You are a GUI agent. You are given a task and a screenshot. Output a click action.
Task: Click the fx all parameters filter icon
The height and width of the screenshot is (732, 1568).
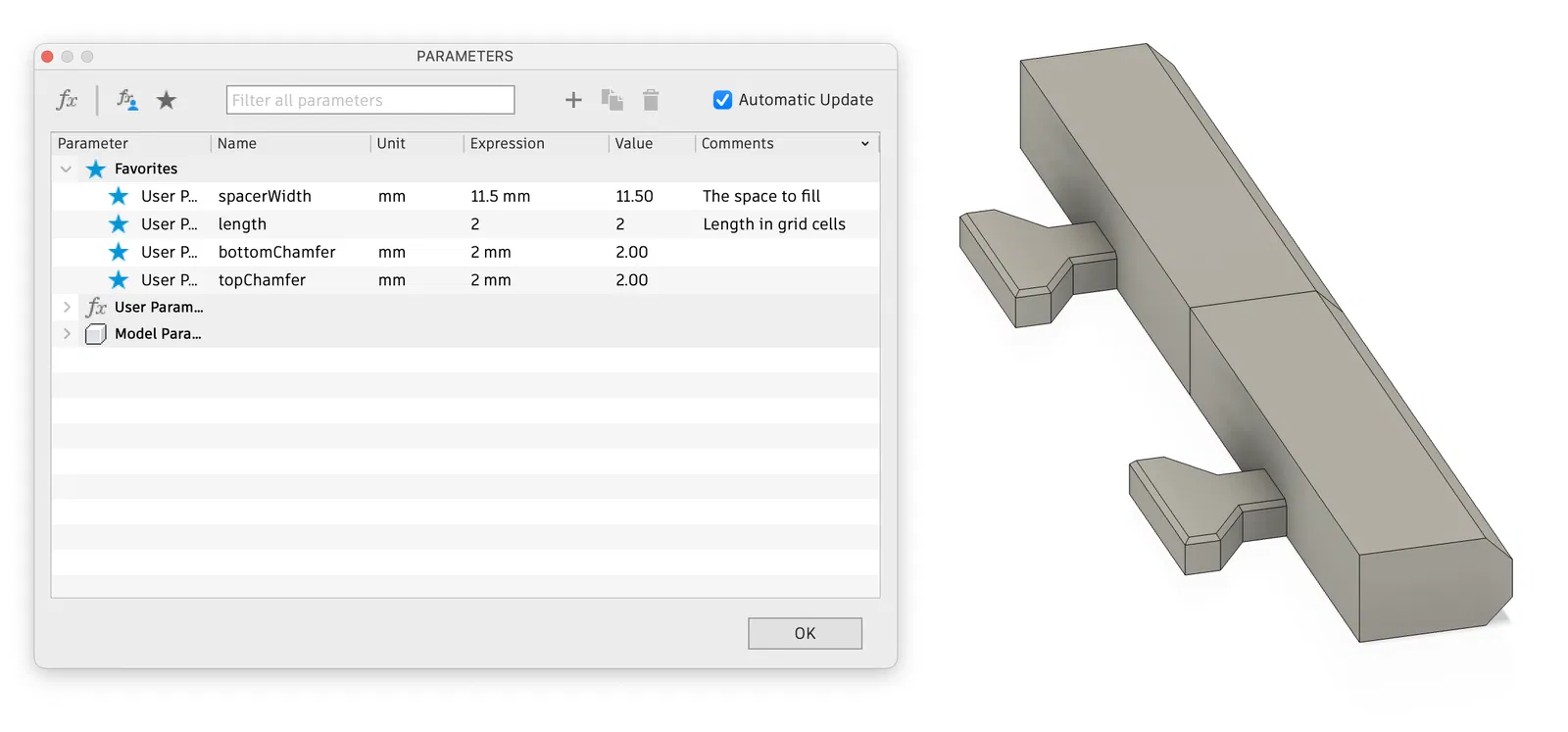tap(67, 100)
